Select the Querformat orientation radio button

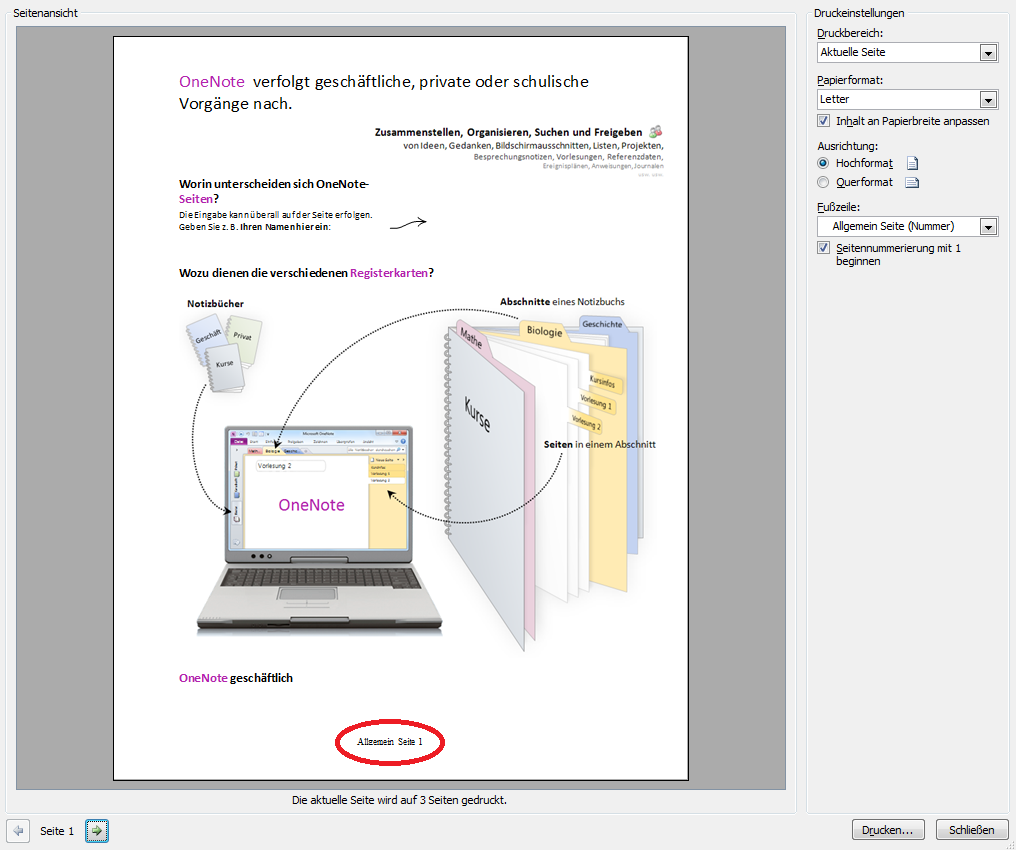click(823, 183)
